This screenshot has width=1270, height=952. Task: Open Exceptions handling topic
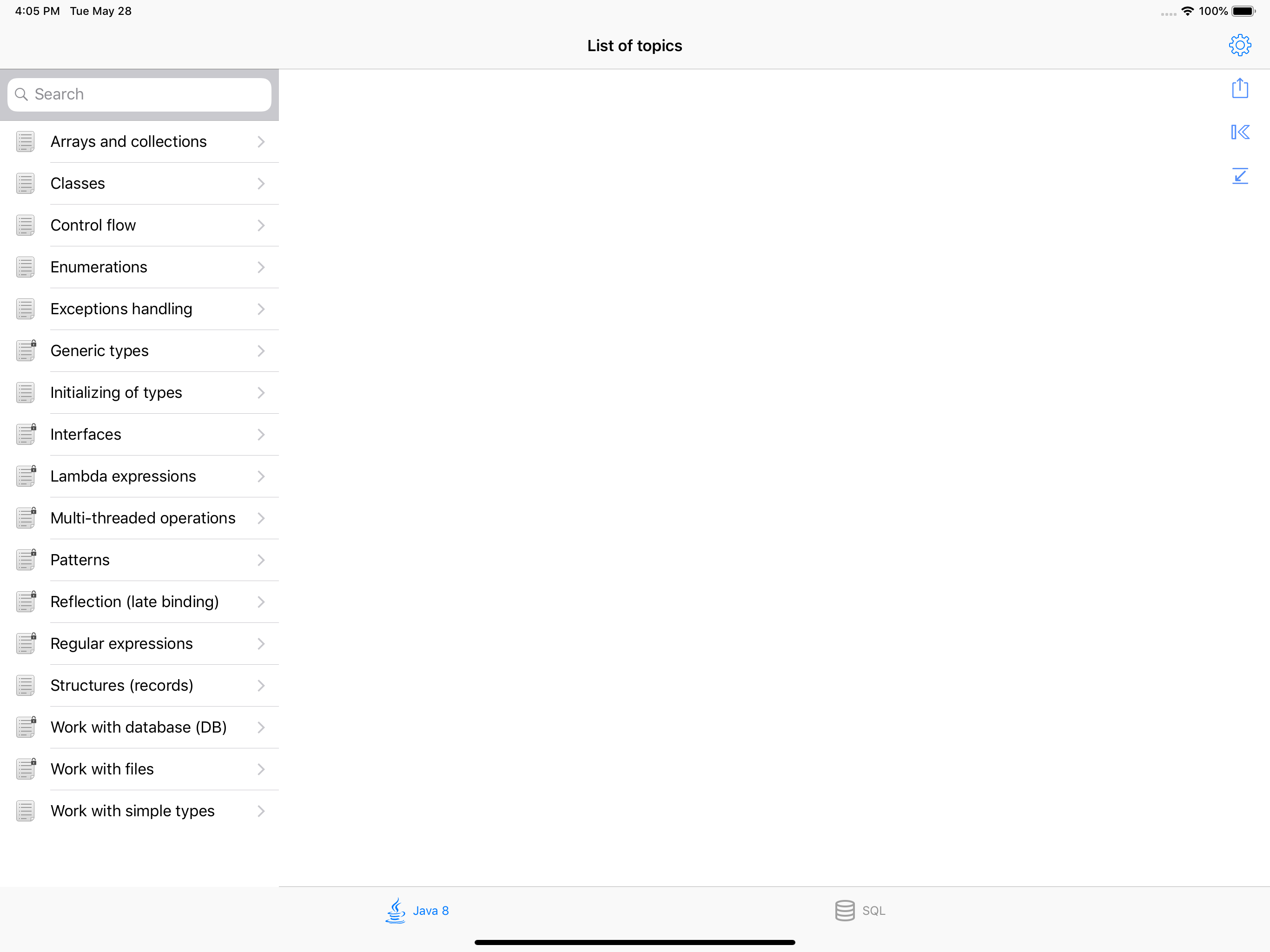121,309
